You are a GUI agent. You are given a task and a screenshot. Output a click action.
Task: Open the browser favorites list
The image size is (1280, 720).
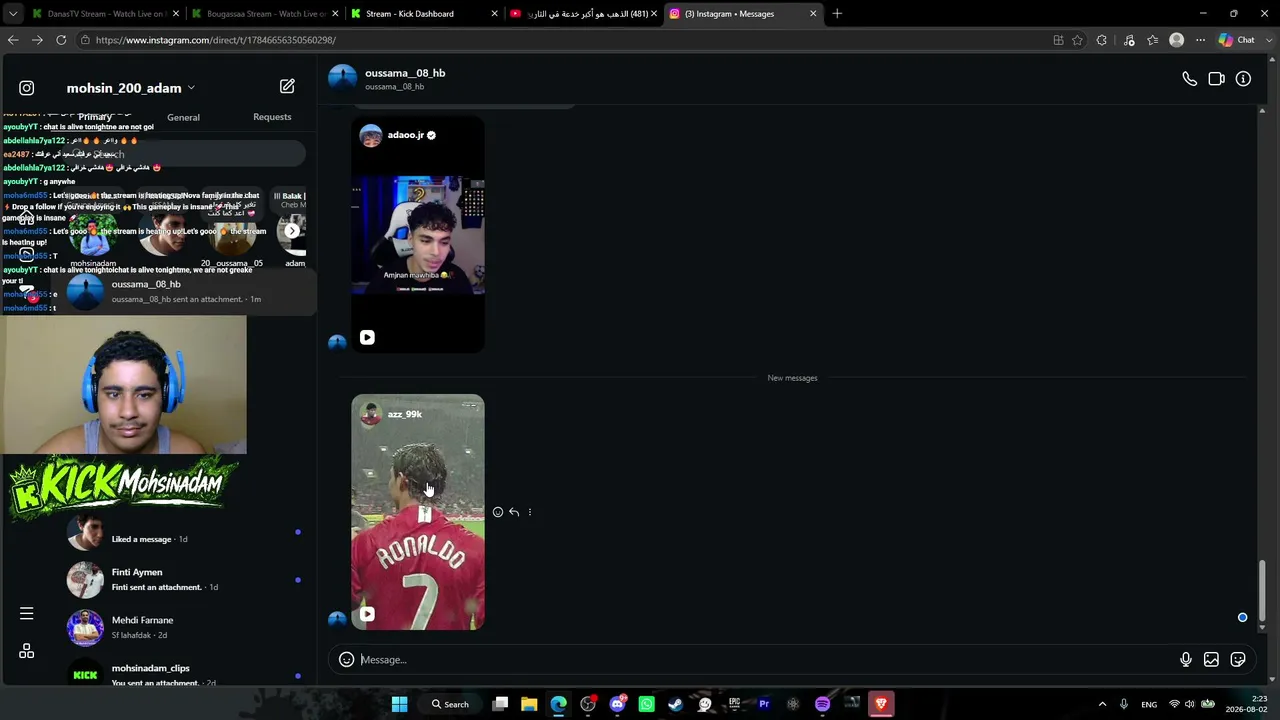pos(1153,40)
